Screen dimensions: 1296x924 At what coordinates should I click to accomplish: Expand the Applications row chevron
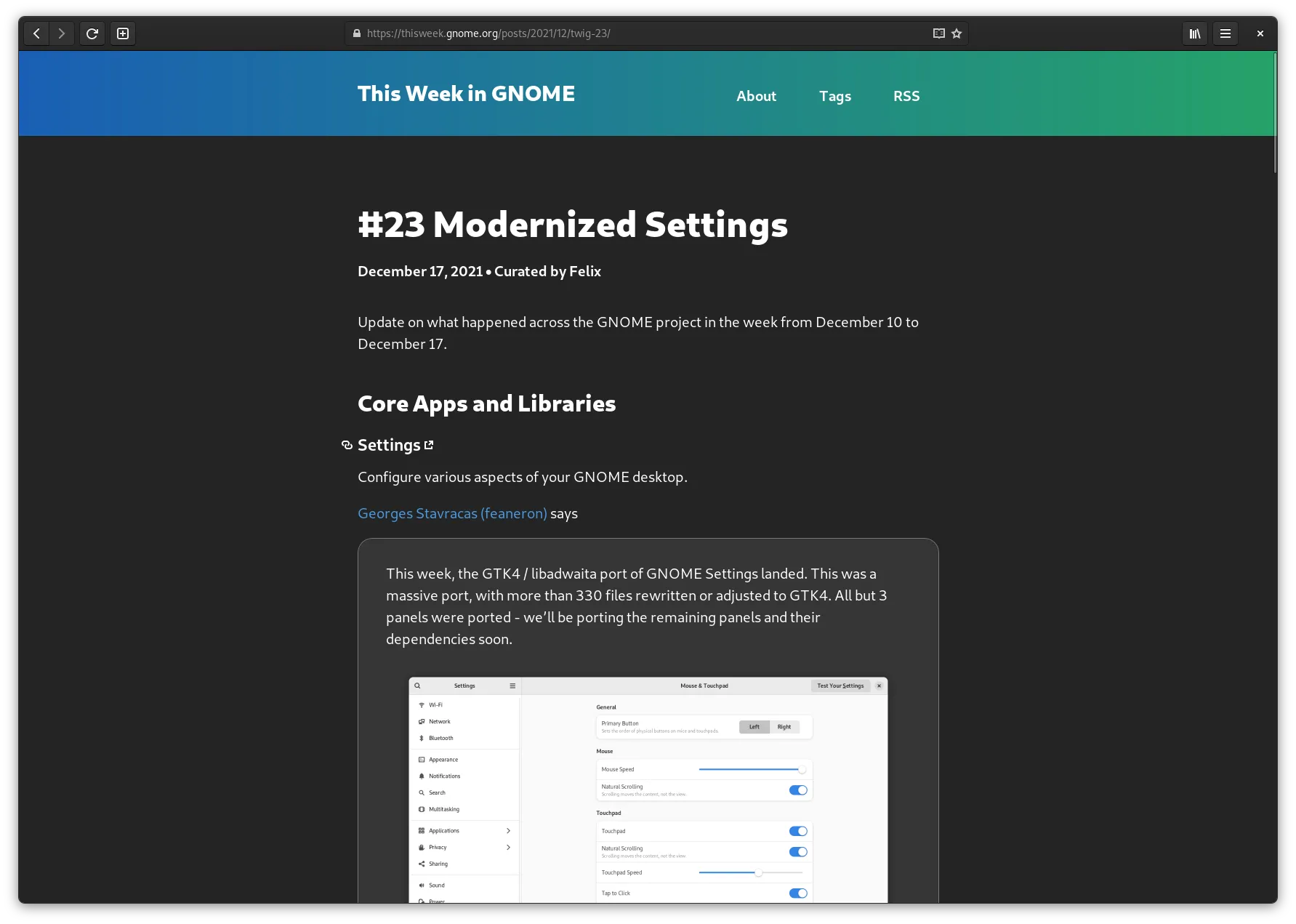pos(508,831)
